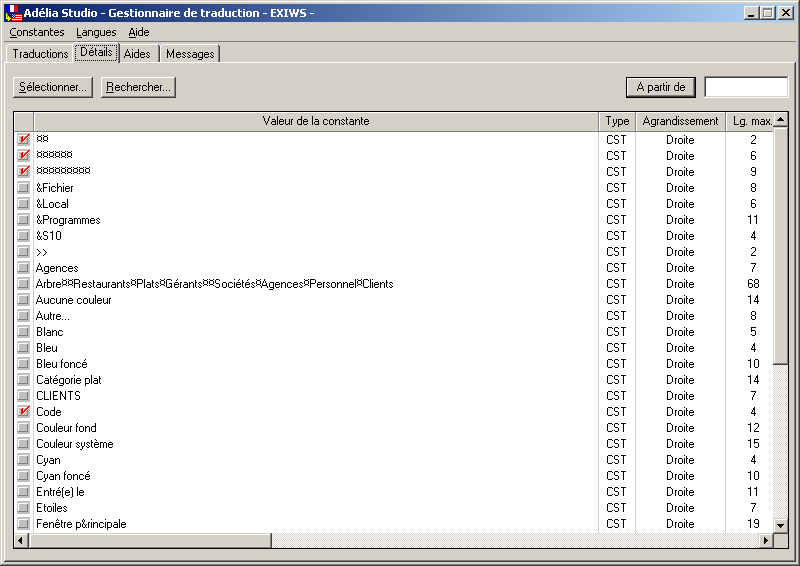Click the horizontal scrollbar right arrow
This screenshot has height=566, width=800.
pyautogui.click(x=766, y=540)
